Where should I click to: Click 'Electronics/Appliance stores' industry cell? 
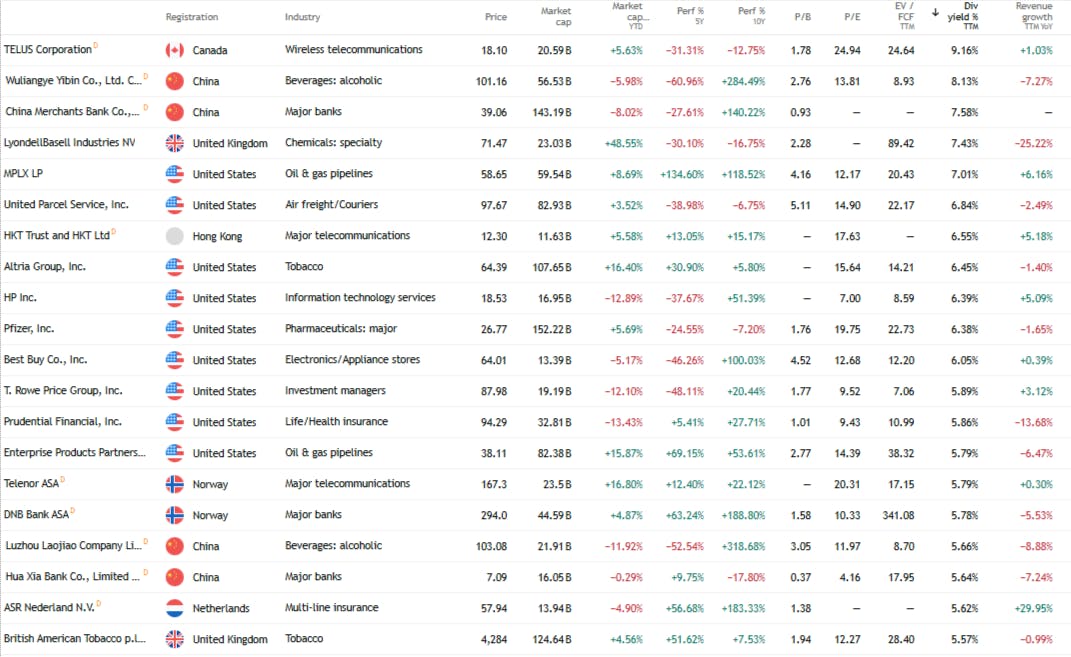pos(352,360)
